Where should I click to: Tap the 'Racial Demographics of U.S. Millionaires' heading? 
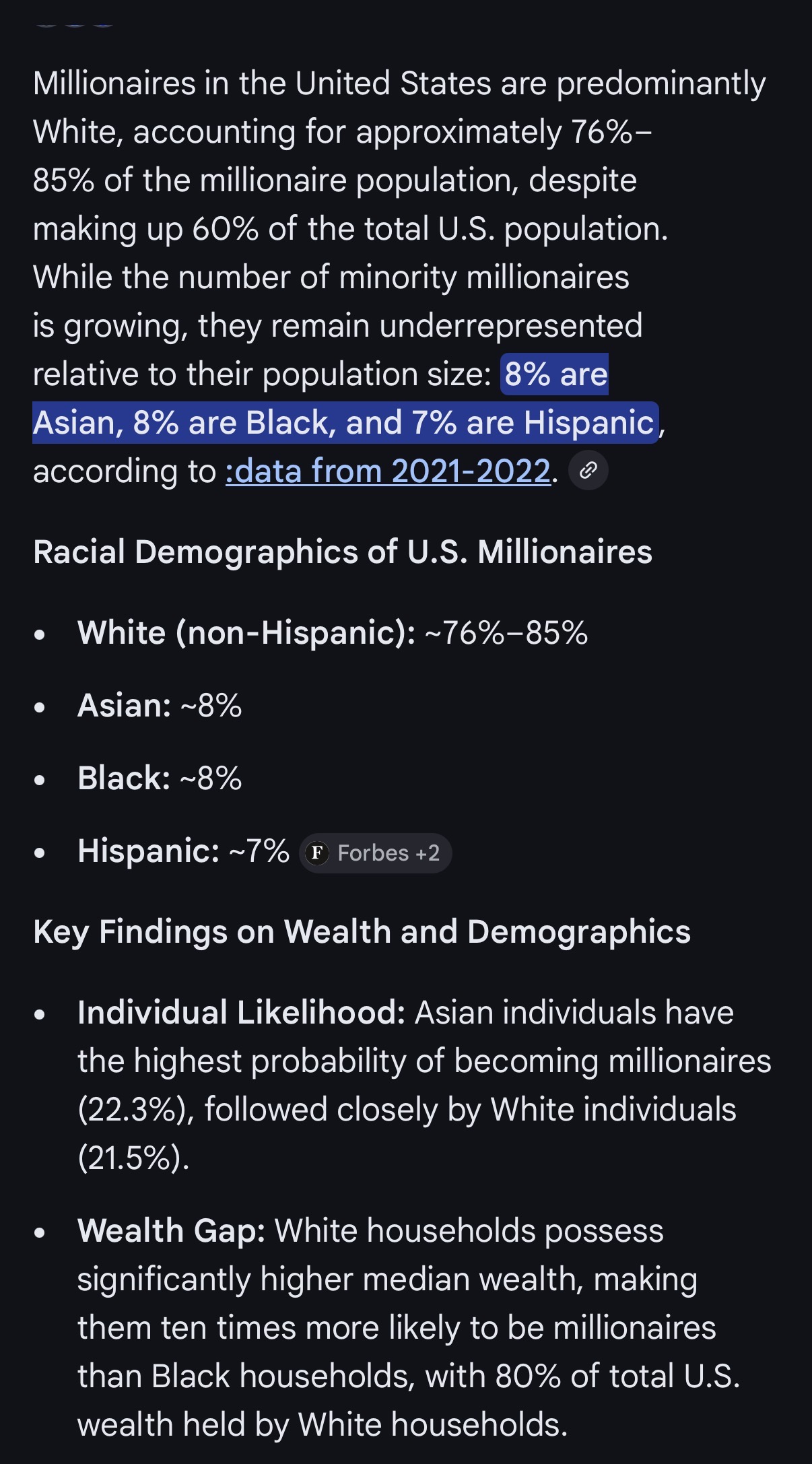(343, 552)
